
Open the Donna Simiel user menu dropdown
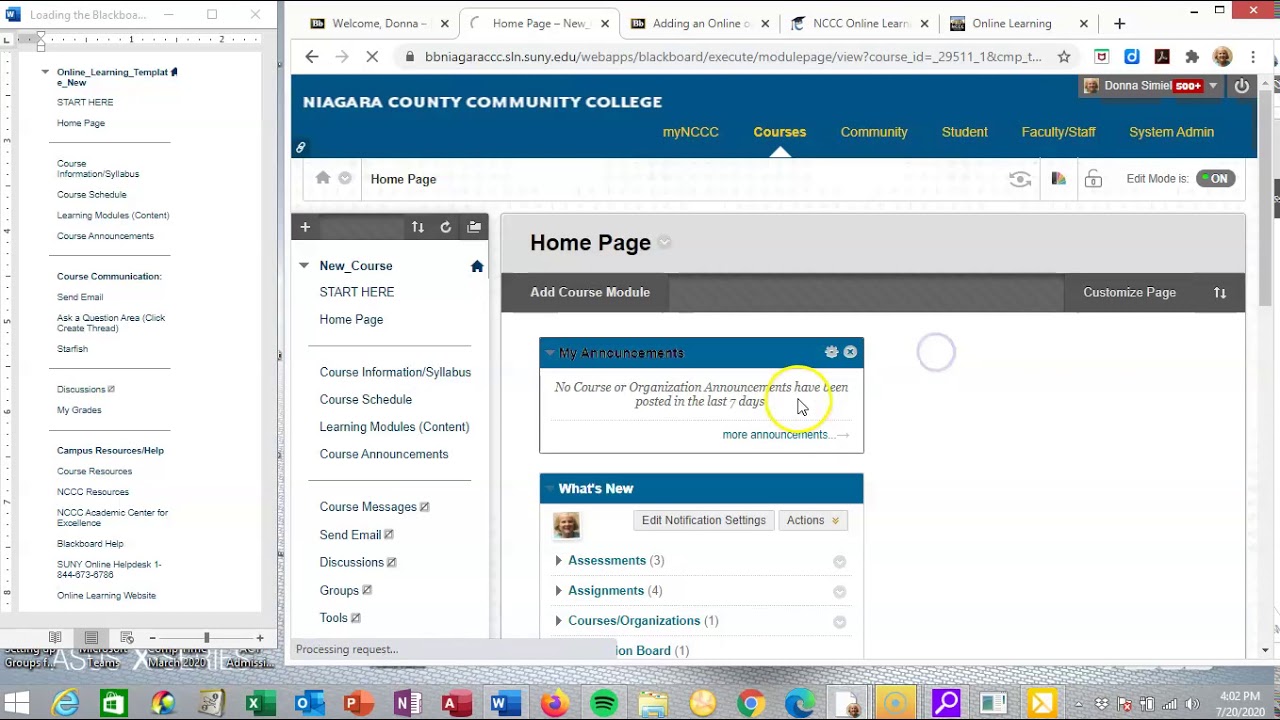pyautogui.click(x=1213, y=86)
